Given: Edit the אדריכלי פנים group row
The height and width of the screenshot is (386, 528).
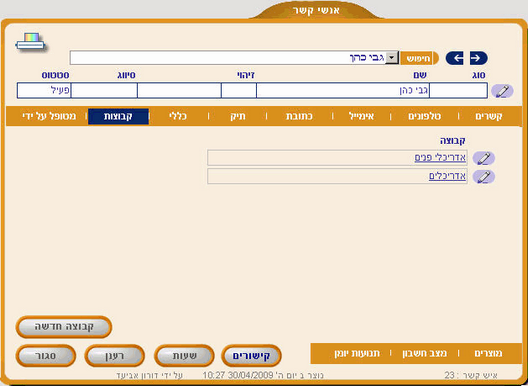Looking at the screenshot, I should [484, 158].
